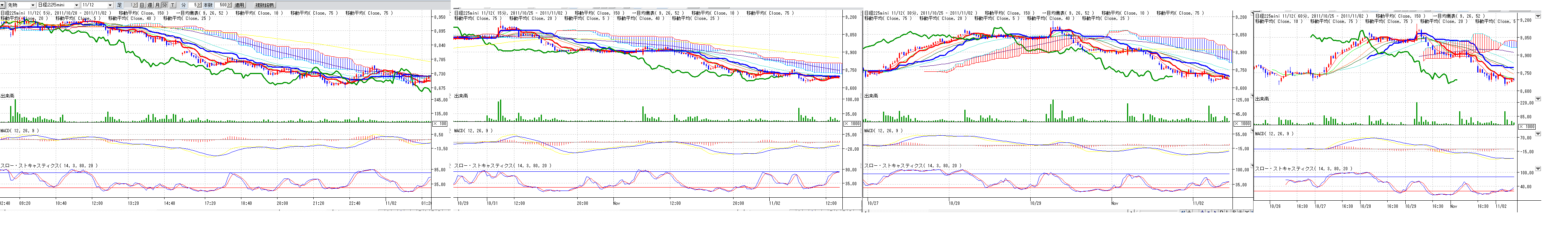The width and height of the screenshot is (1568, 227).
Task: Click the 本数 bar count field showing 500
Action: pyautogui.click(x=221, y=5)
